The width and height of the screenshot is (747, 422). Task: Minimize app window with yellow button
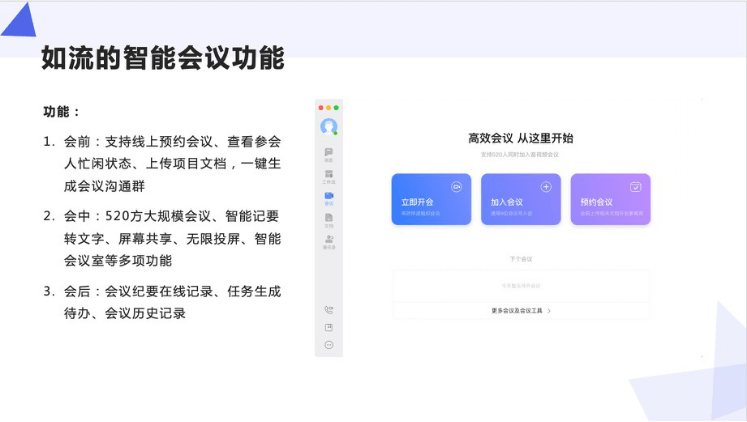pyautogui.click(x=328, y=108)
